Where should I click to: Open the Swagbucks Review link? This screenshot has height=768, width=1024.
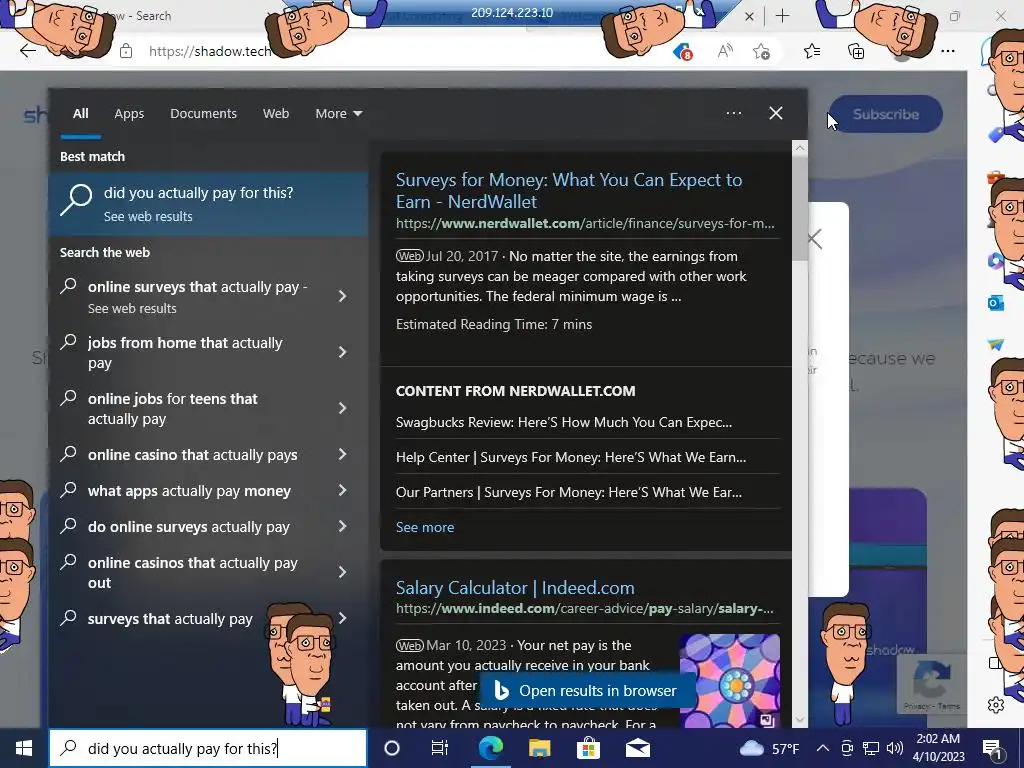[x=564, y=422]
